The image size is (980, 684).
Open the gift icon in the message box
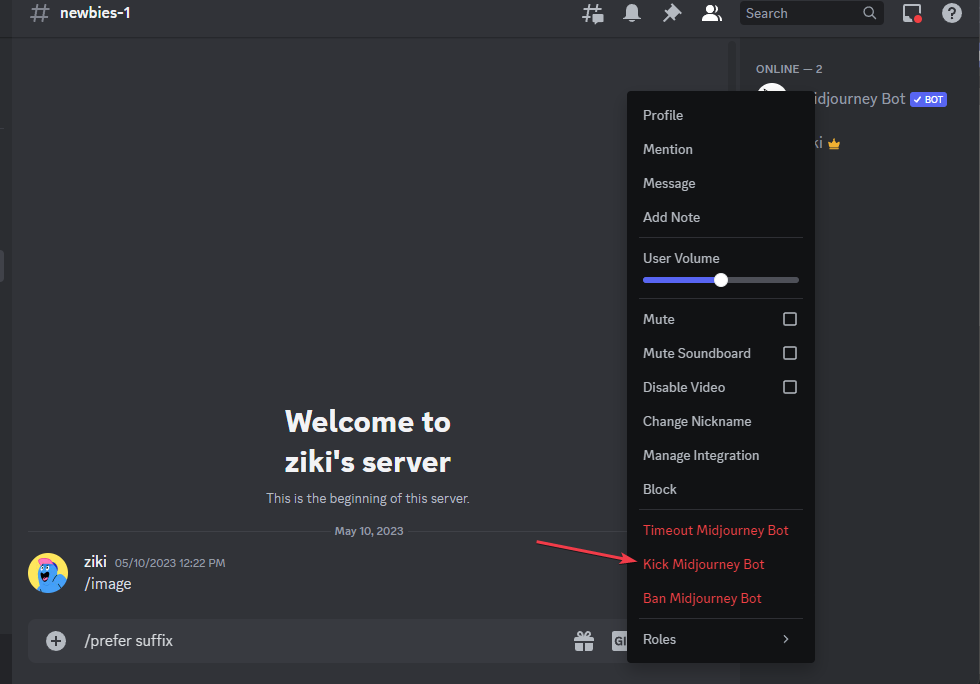tap(584, 641)
